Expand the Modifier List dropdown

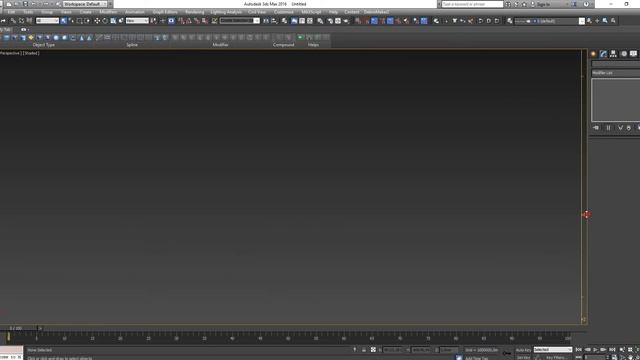616,73
